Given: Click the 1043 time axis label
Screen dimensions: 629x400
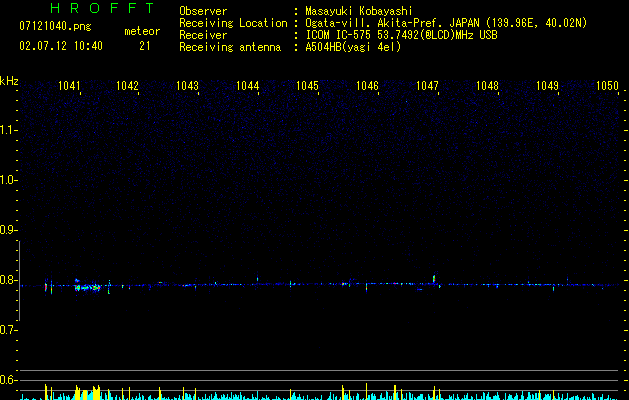Looking at the screenshot, I should pos(187,86).
